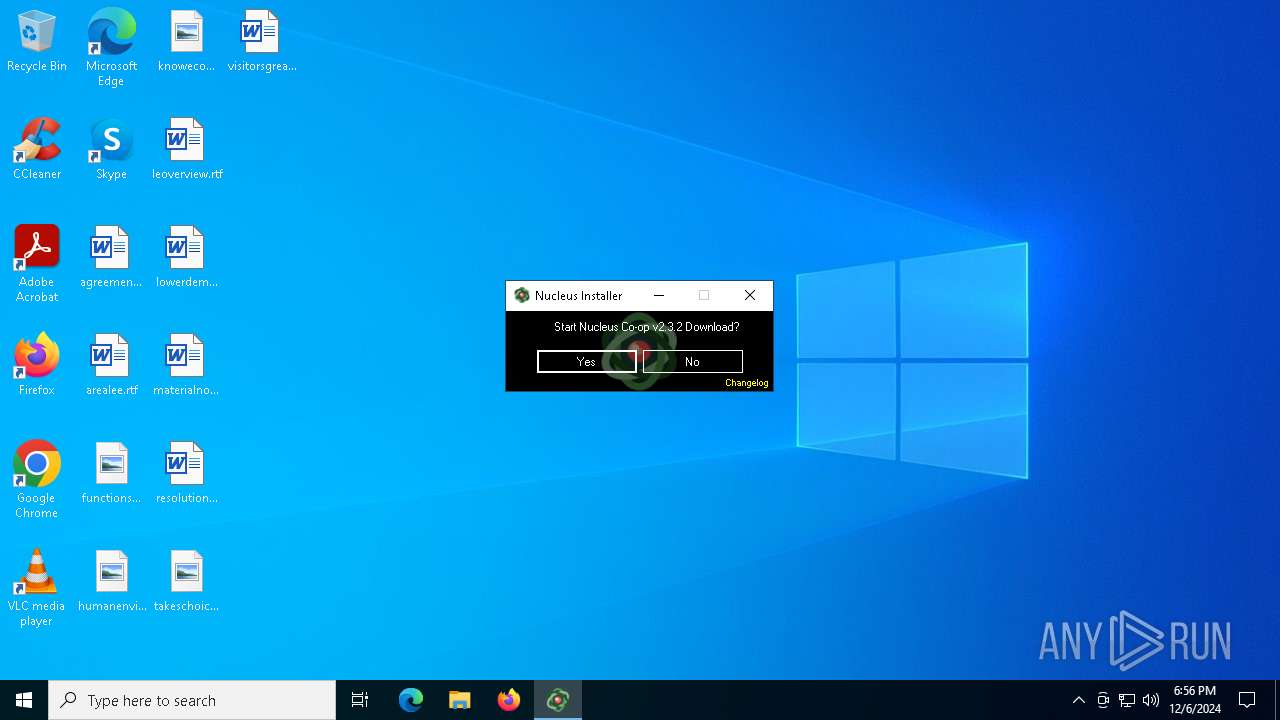The height and width of the screenshot is (720, 1280).
Task: Click the Meet Now tray icon
Action: pyautogui.click(x=1103, y=700)
